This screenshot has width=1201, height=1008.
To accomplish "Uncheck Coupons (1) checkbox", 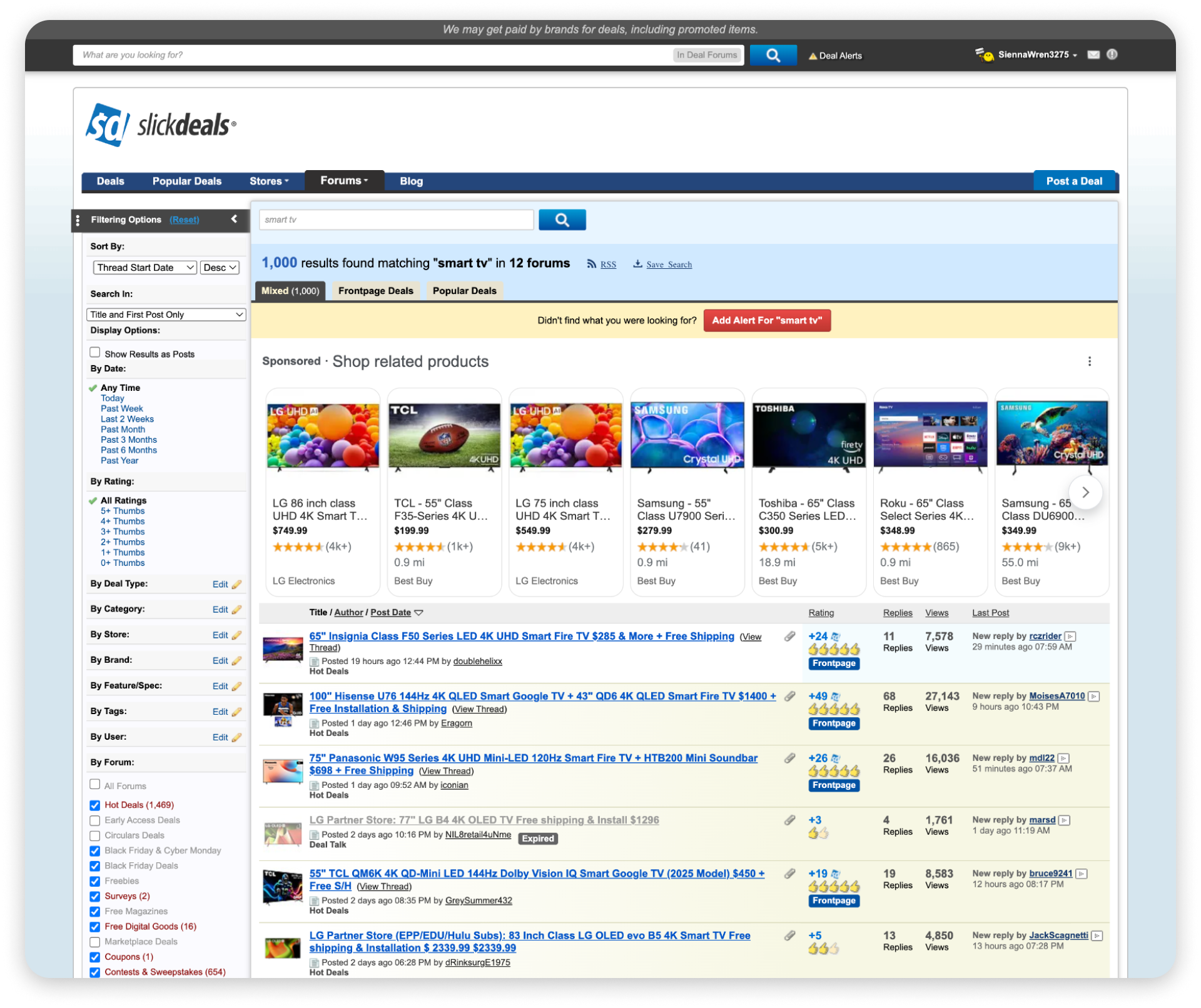I will point(95,957).
